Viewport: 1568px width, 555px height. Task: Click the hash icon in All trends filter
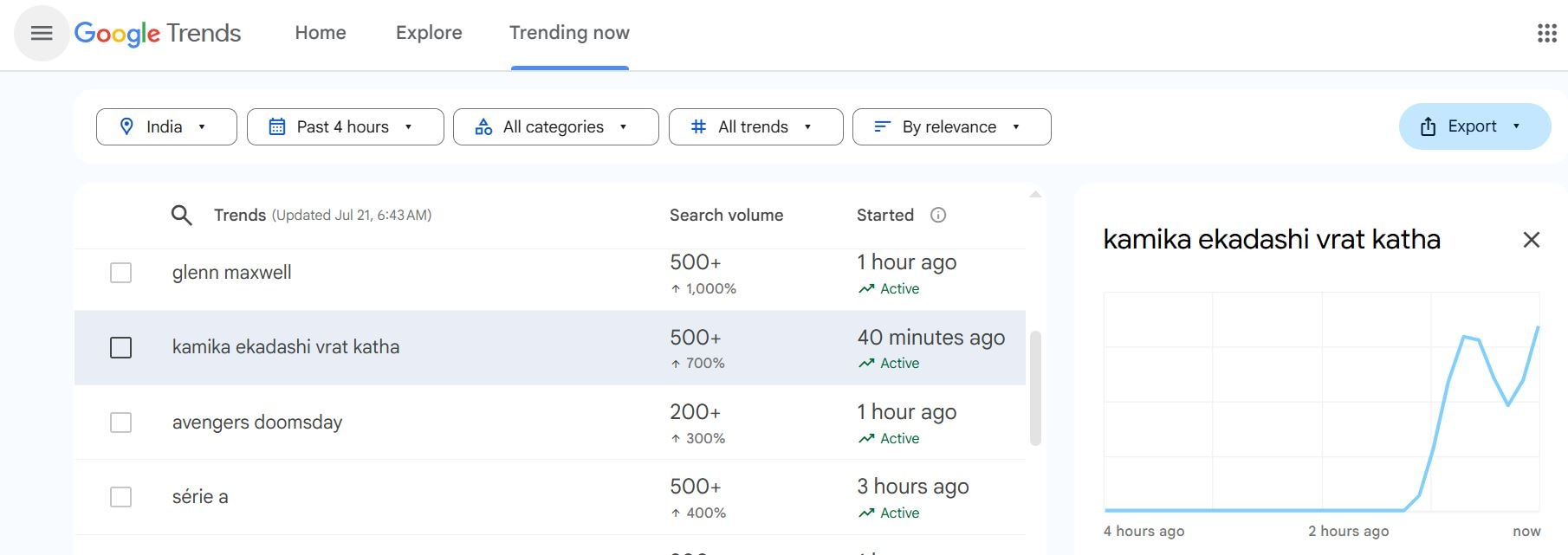coord(698,126)
